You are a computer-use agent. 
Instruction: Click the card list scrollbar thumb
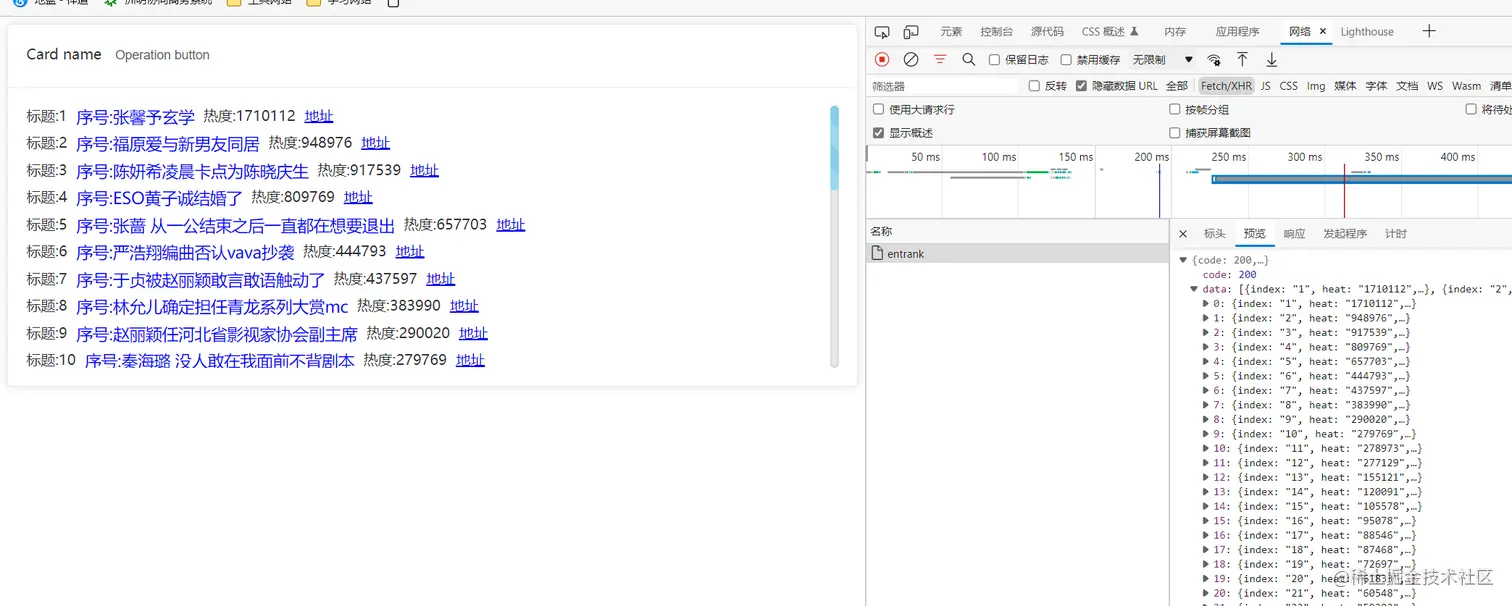pyautogui.click(x=835, y=148)
